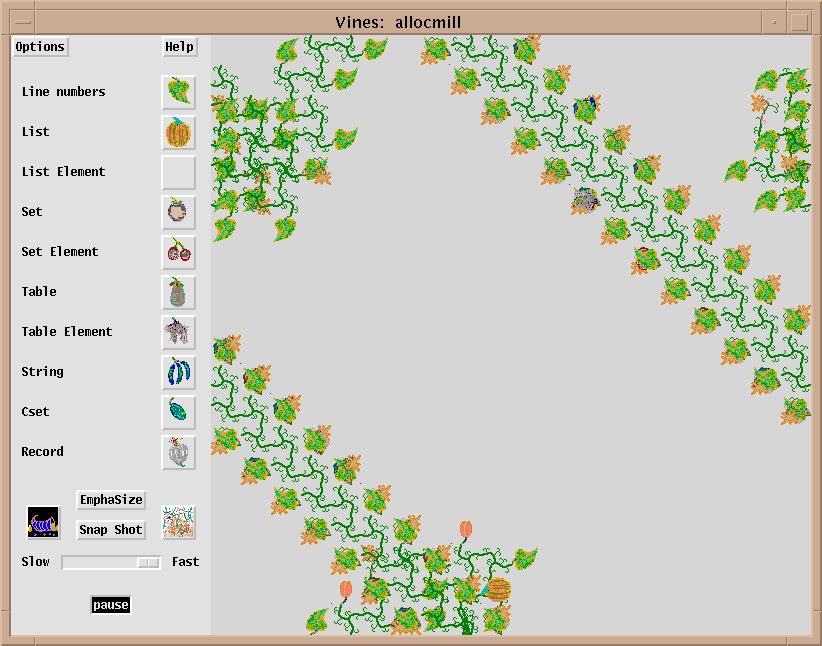Click the Table Element icon
Image resolution: width=822 pixels, height=646 pixels.
pos(179,332)
